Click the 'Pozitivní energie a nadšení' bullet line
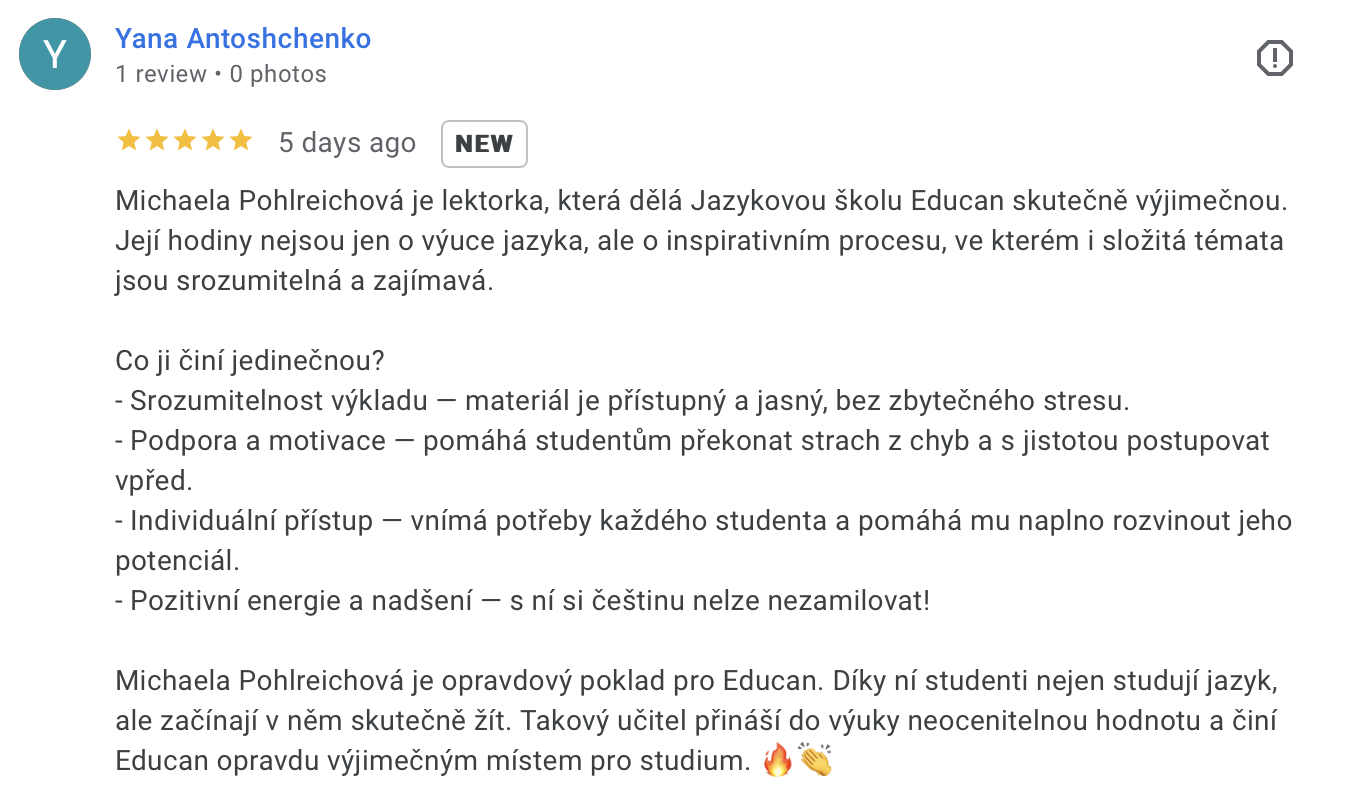1346x803 pixels. click(x=523, y=601)
